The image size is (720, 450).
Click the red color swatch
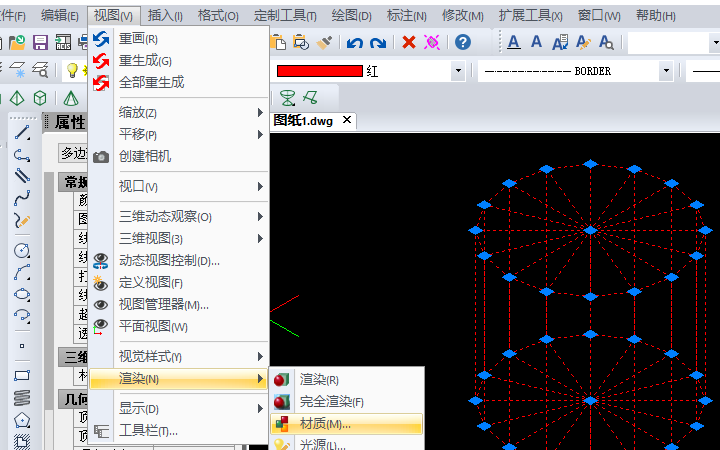(320, 71)
